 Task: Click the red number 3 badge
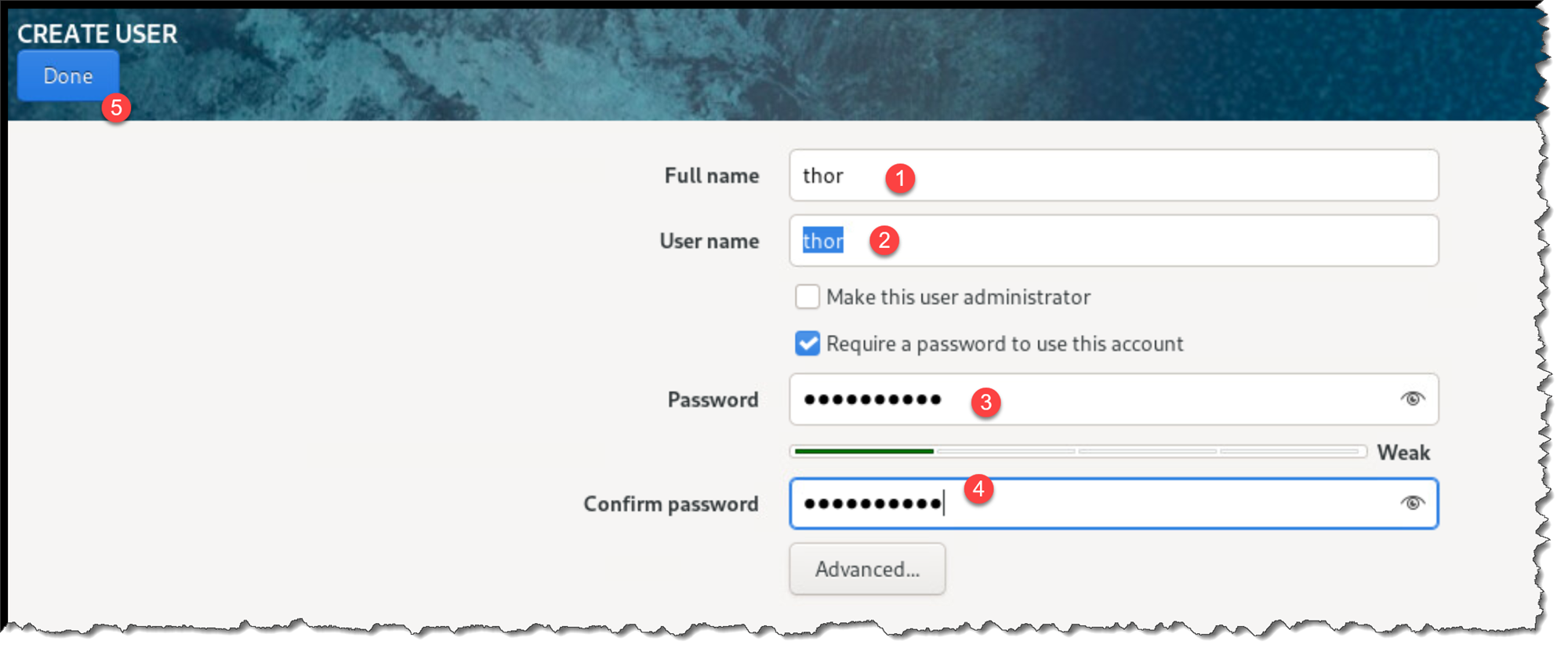click(985, 402)
